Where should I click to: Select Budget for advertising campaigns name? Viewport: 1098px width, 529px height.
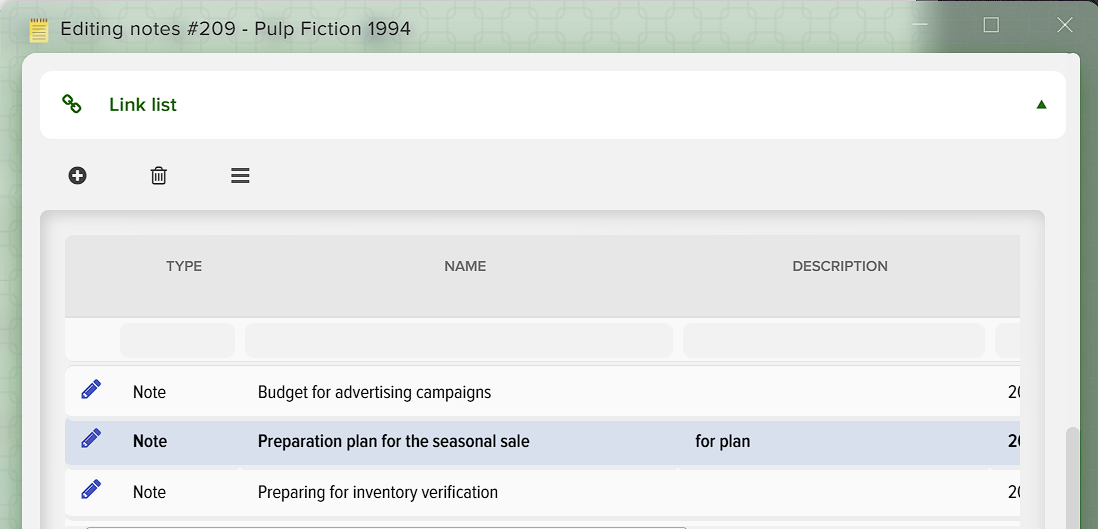(x=375, y=392)
